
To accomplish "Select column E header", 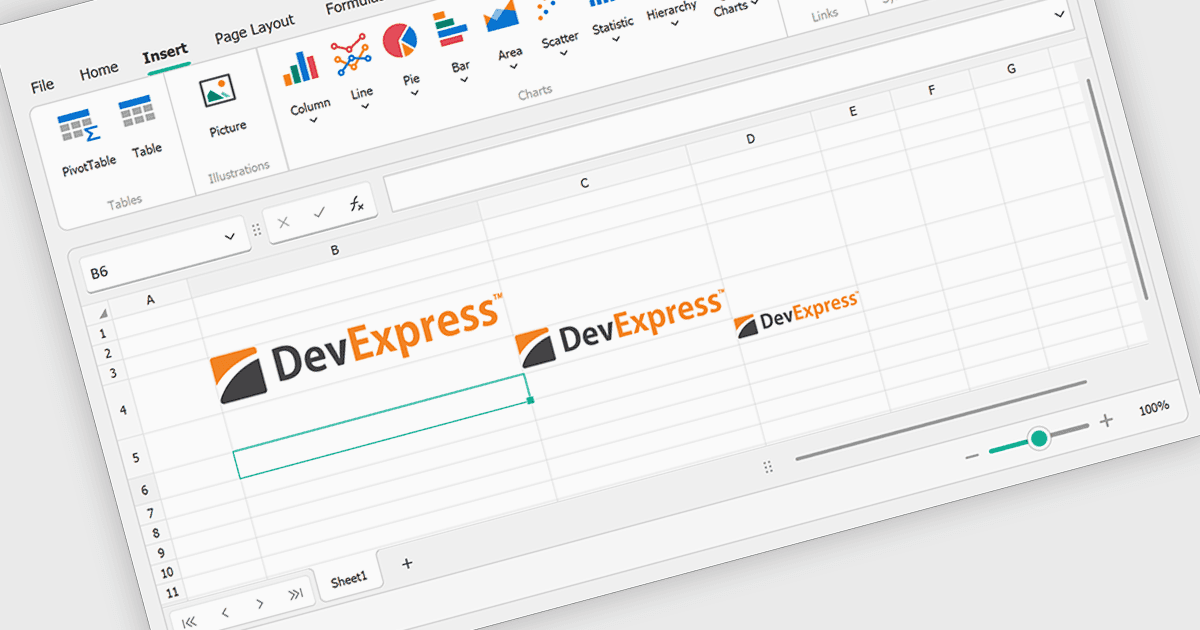I will tap(853, 111).
